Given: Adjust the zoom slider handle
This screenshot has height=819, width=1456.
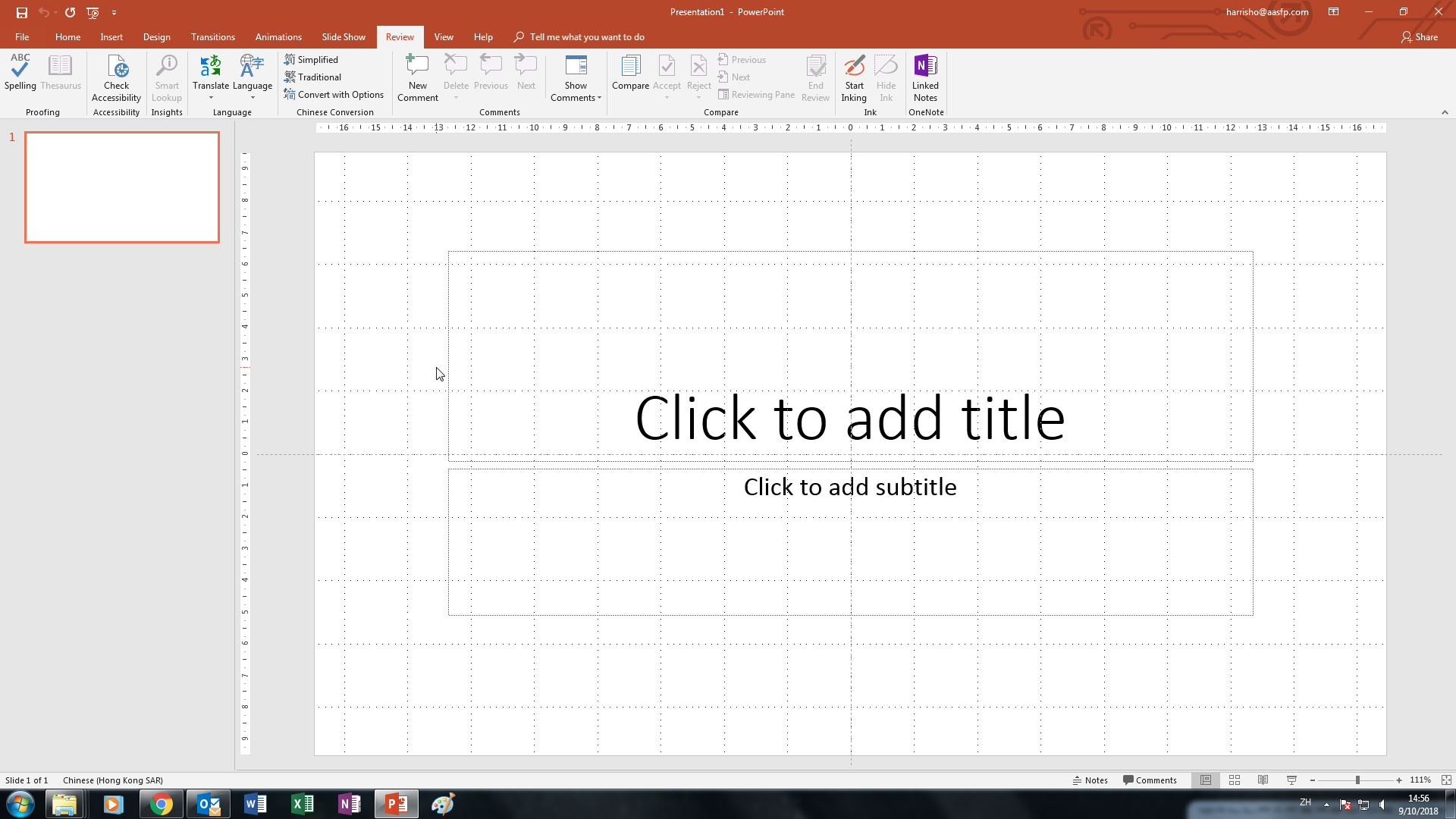Looking at the screenshot, I should [1357, 780].
